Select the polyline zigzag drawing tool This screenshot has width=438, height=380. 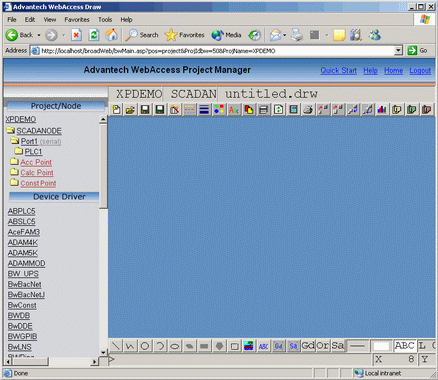click(x=130, y=346)
